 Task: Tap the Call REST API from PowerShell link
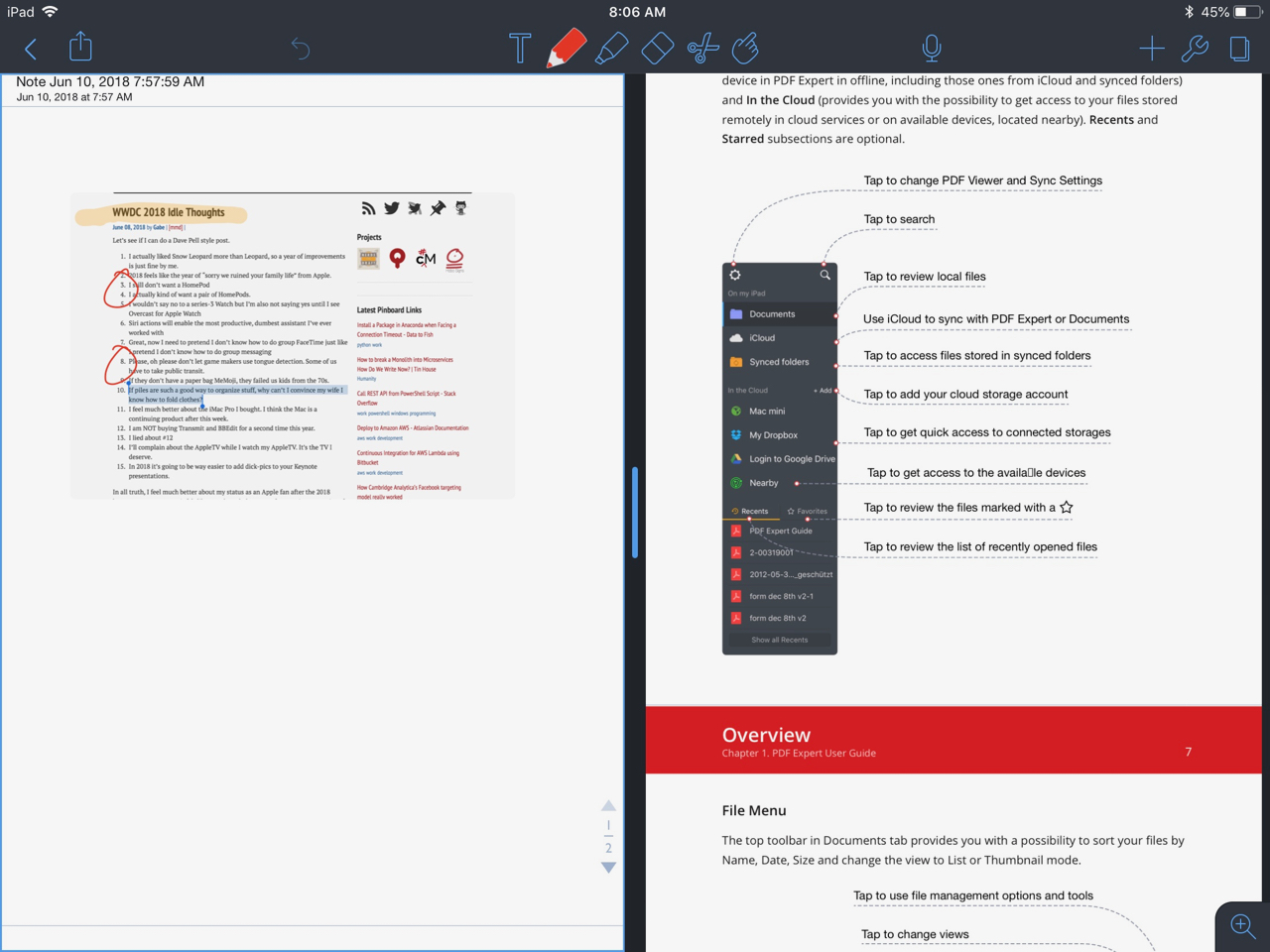click(x=407, y=398)
